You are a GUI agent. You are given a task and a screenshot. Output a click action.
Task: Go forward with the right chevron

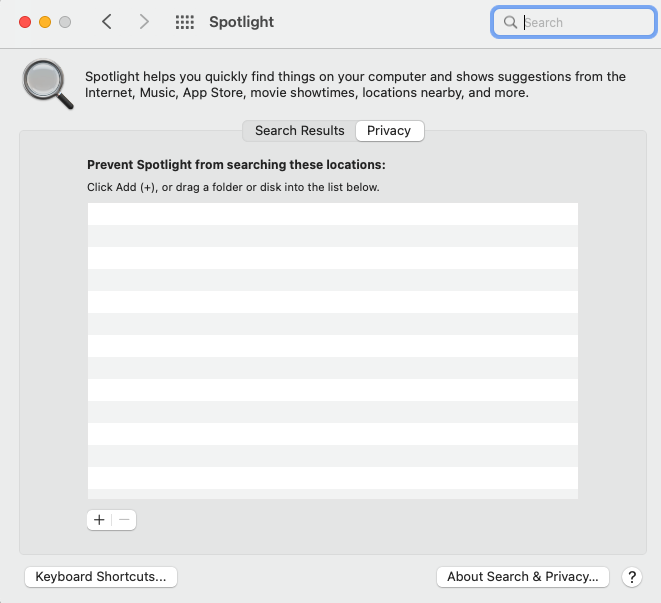pyautogui.click(x=144, y=22)
